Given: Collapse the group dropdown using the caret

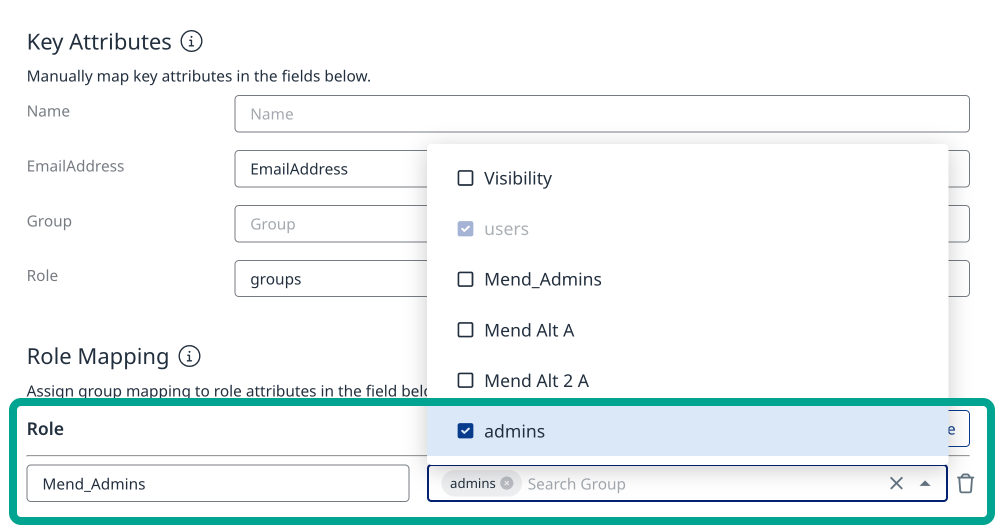Looking at the screenshot, I should [926, 484].
